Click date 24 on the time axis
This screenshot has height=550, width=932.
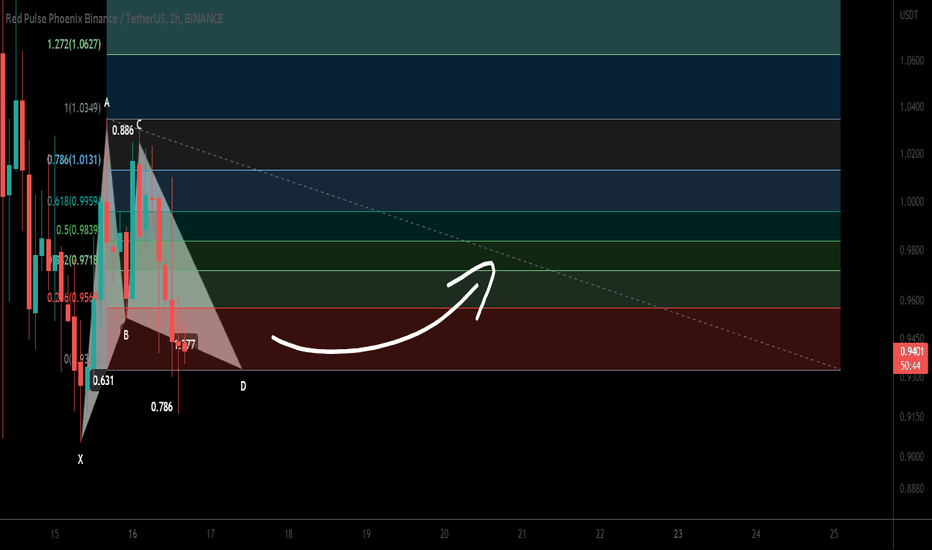click(755, 534)
